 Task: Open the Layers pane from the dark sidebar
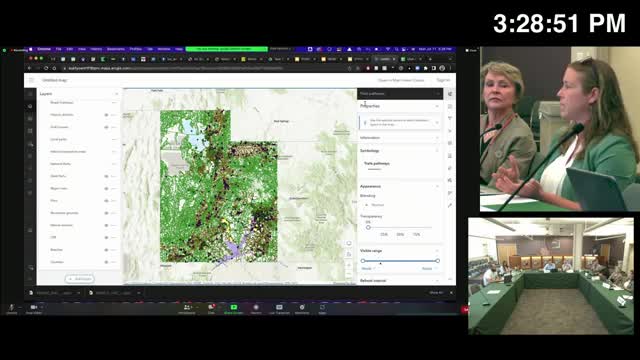30,106
